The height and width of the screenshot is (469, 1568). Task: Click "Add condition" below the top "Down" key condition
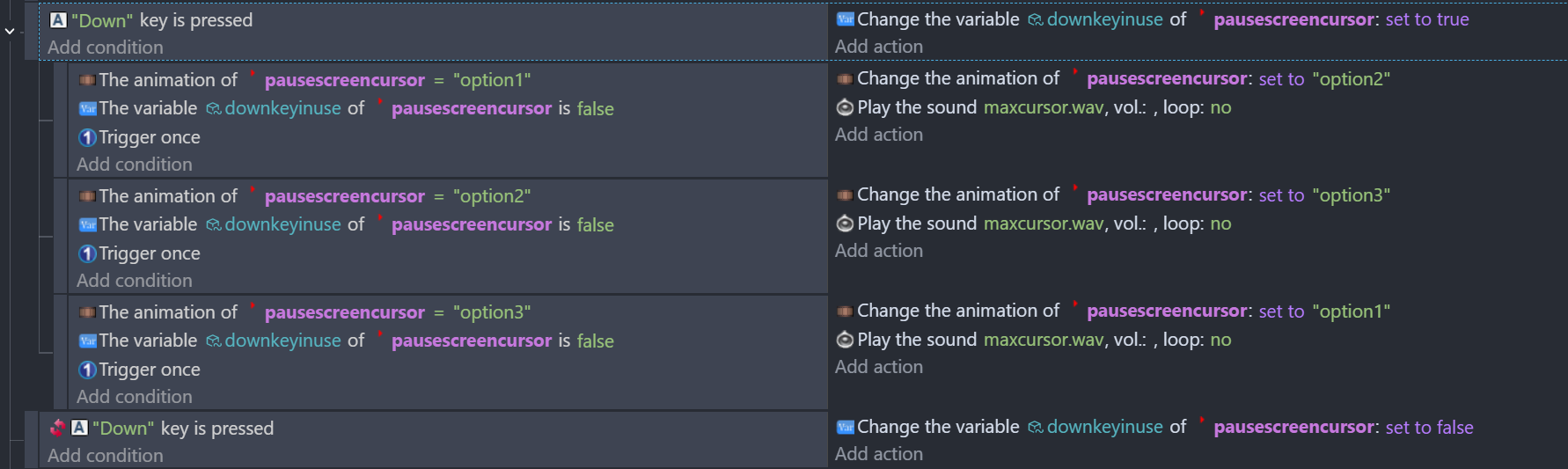pos(106,48)
